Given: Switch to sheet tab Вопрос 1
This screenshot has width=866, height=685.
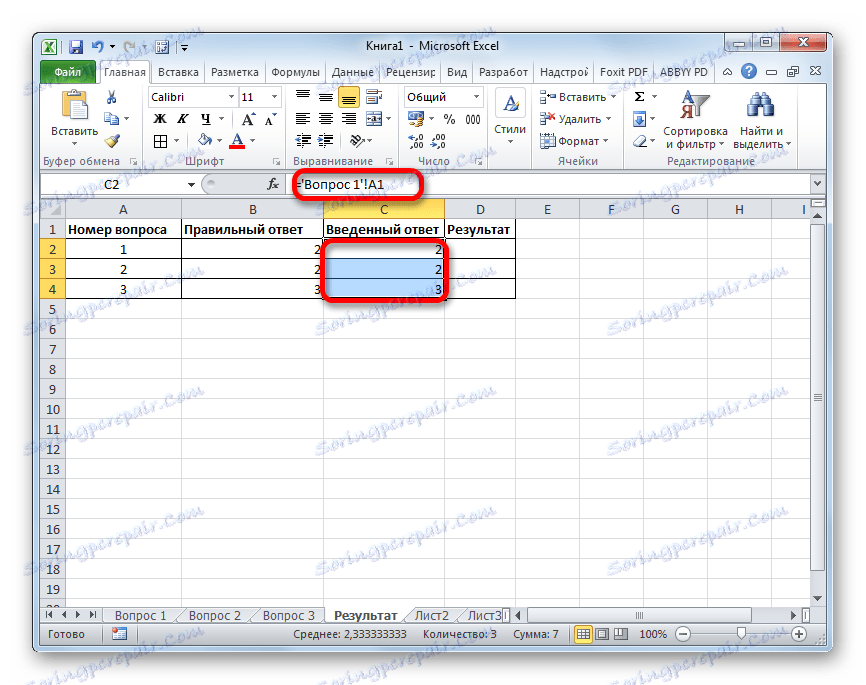Looking at the screenshot, I should (x=140, y=615).
